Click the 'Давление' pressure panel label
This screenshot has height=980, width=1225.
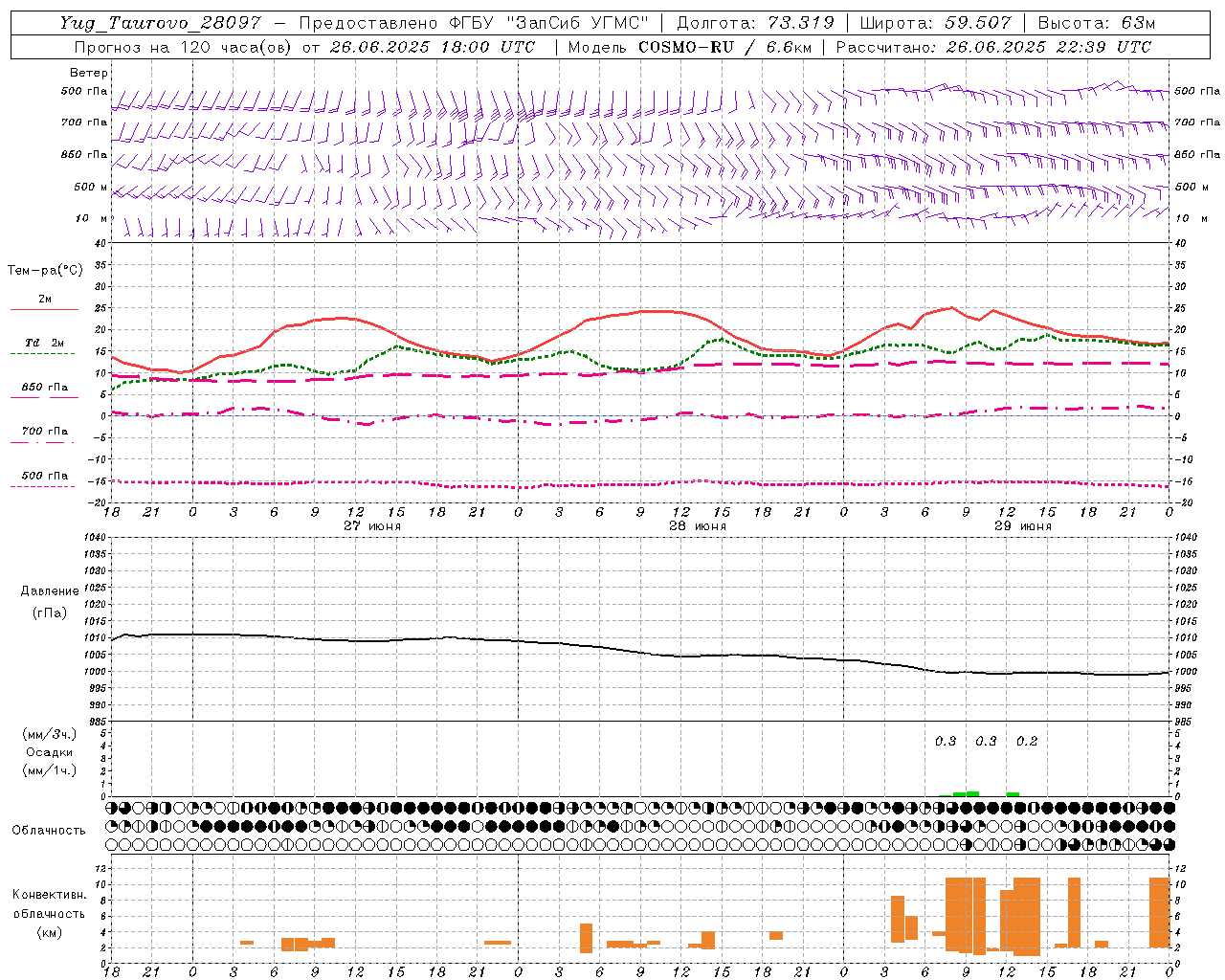[x=50, y=591]
